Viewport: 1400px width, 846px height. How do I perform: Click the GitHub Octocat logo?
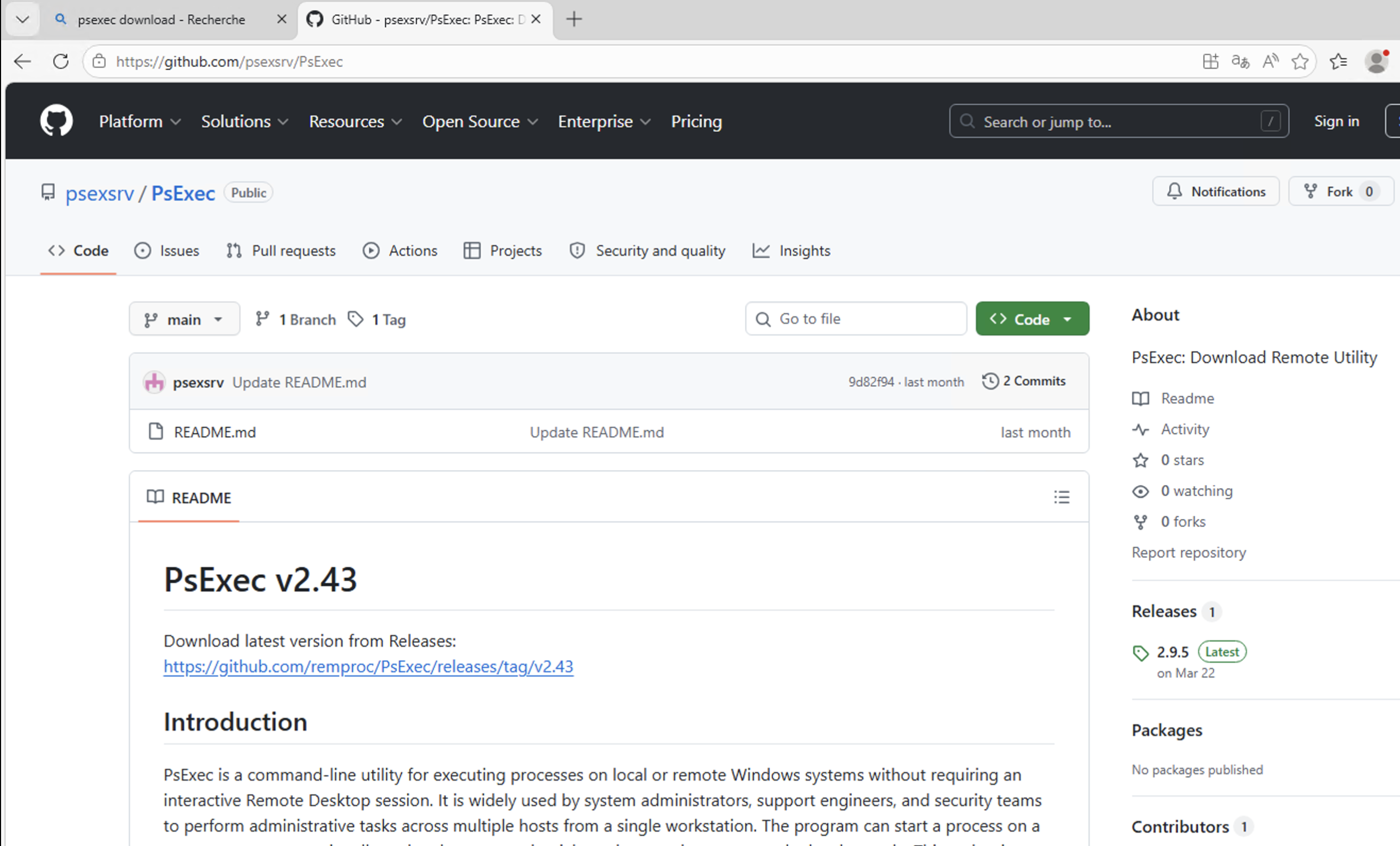click(56, 120)
